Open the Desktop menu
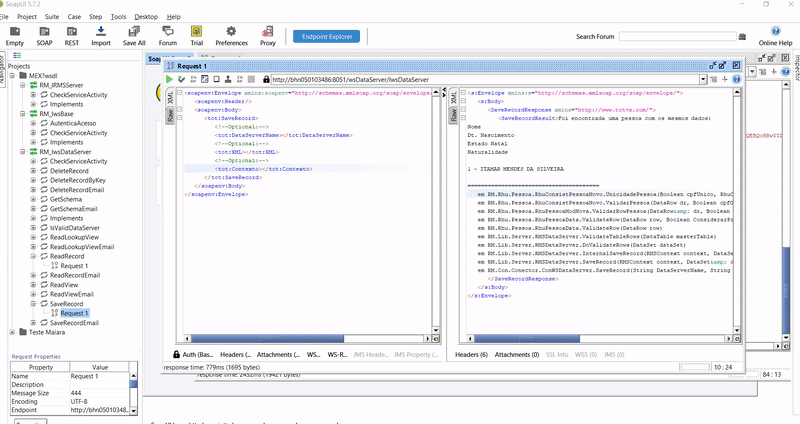 (146, 16)
